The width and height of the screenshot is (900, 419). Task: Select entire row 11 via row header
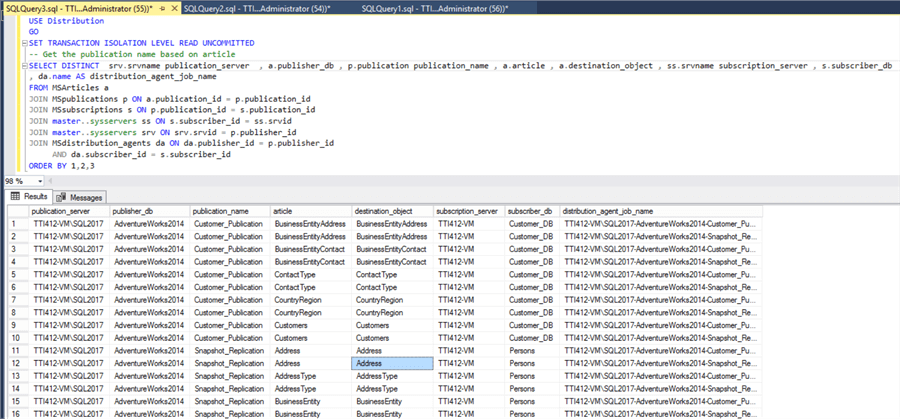[x=14, y=351]
